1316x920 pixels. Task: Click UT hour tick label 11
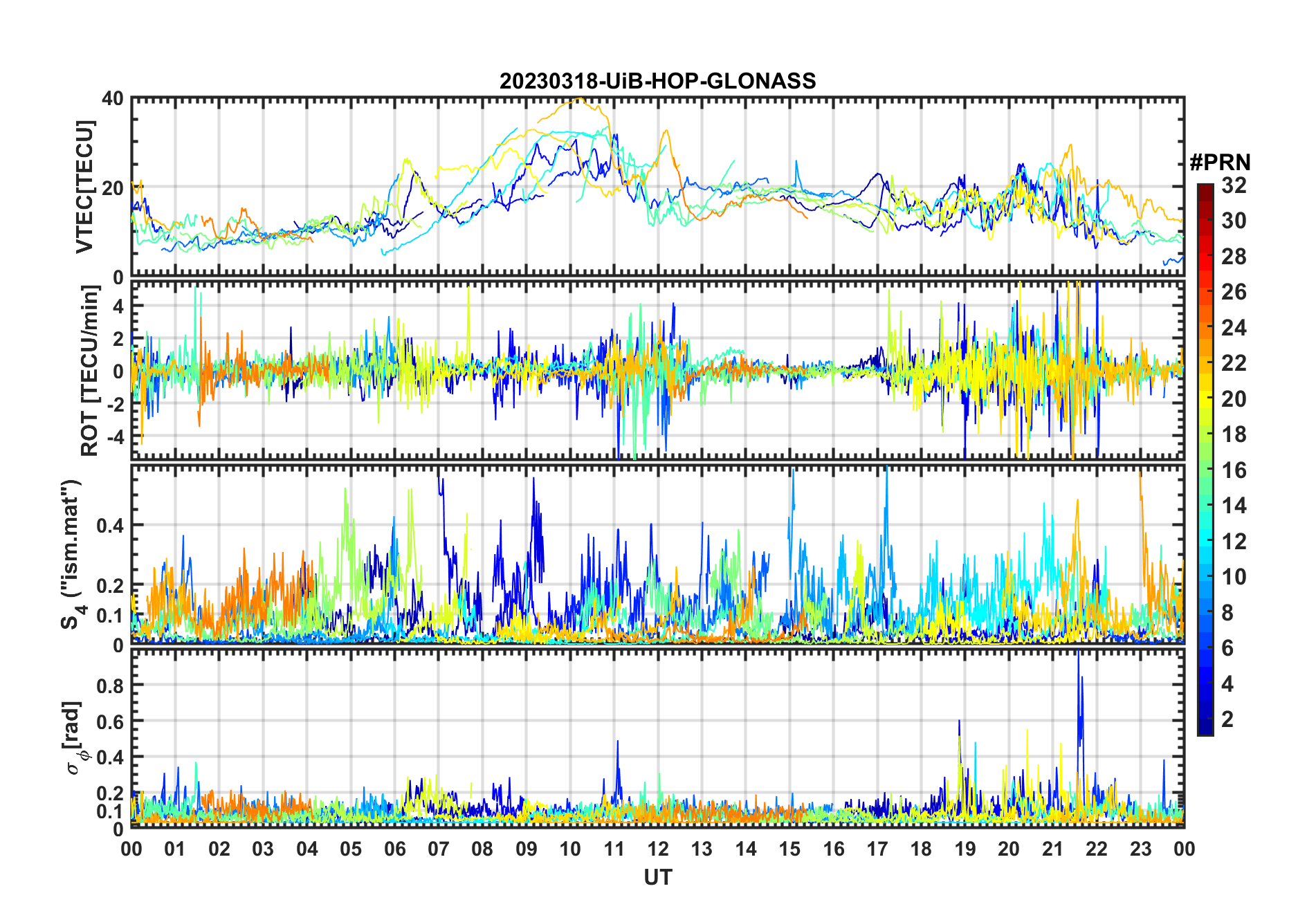click(x=614, y=849)
